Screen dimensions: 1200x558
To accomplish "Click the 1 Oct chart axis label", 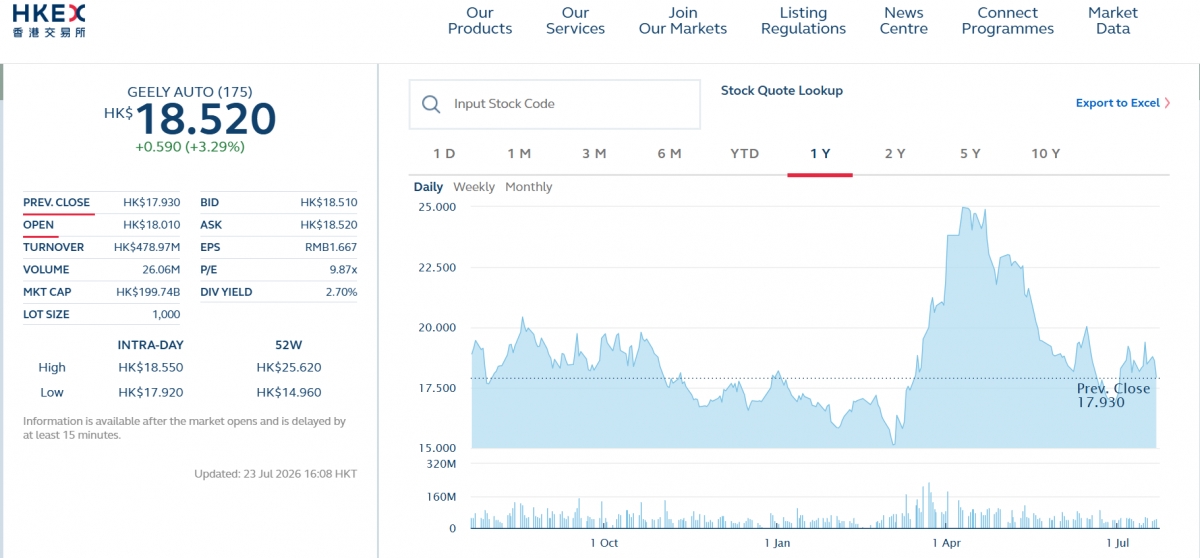I will tap(604, 543).
